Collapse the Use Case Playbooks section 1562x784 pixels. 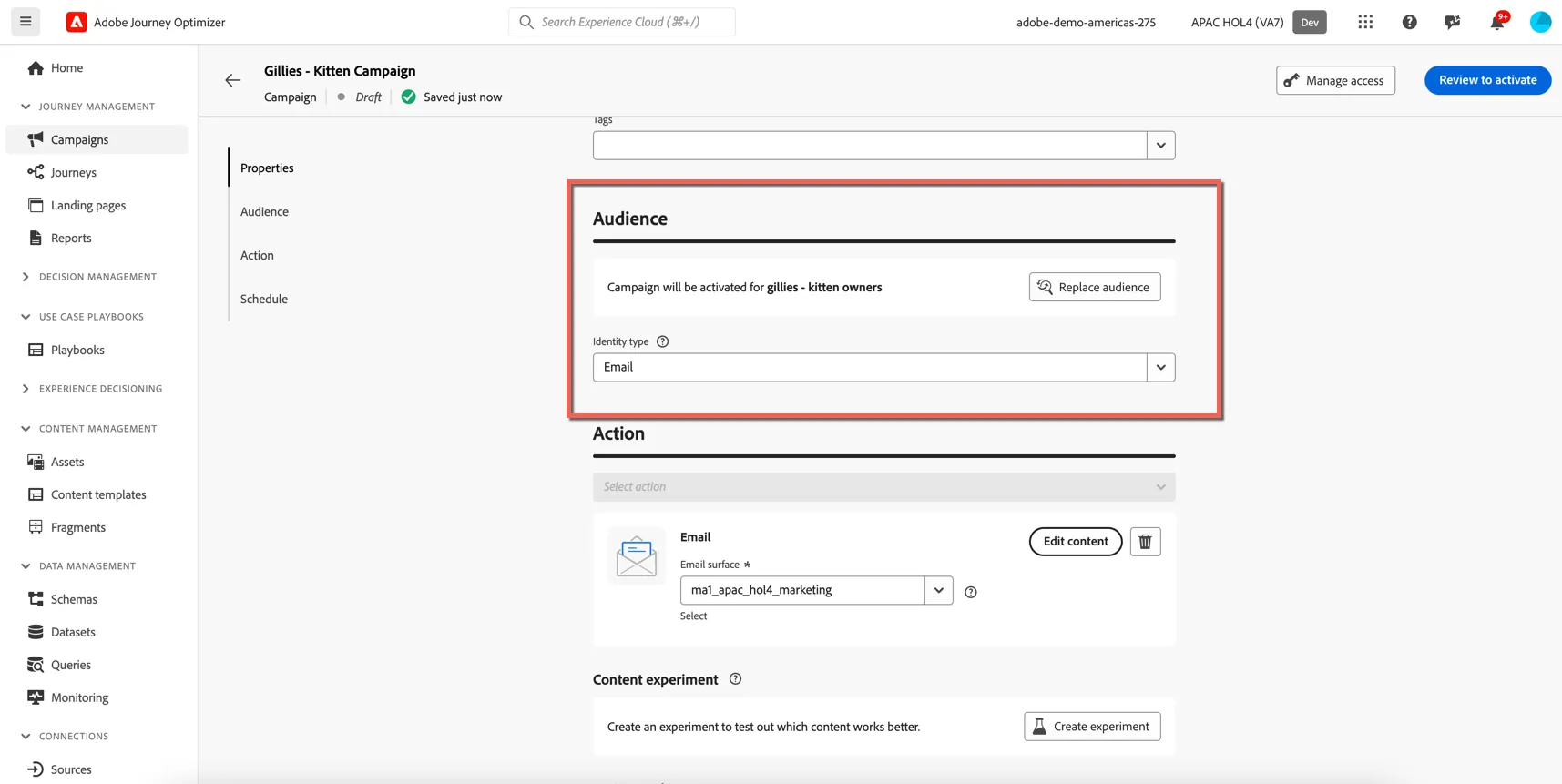[26, 317]
